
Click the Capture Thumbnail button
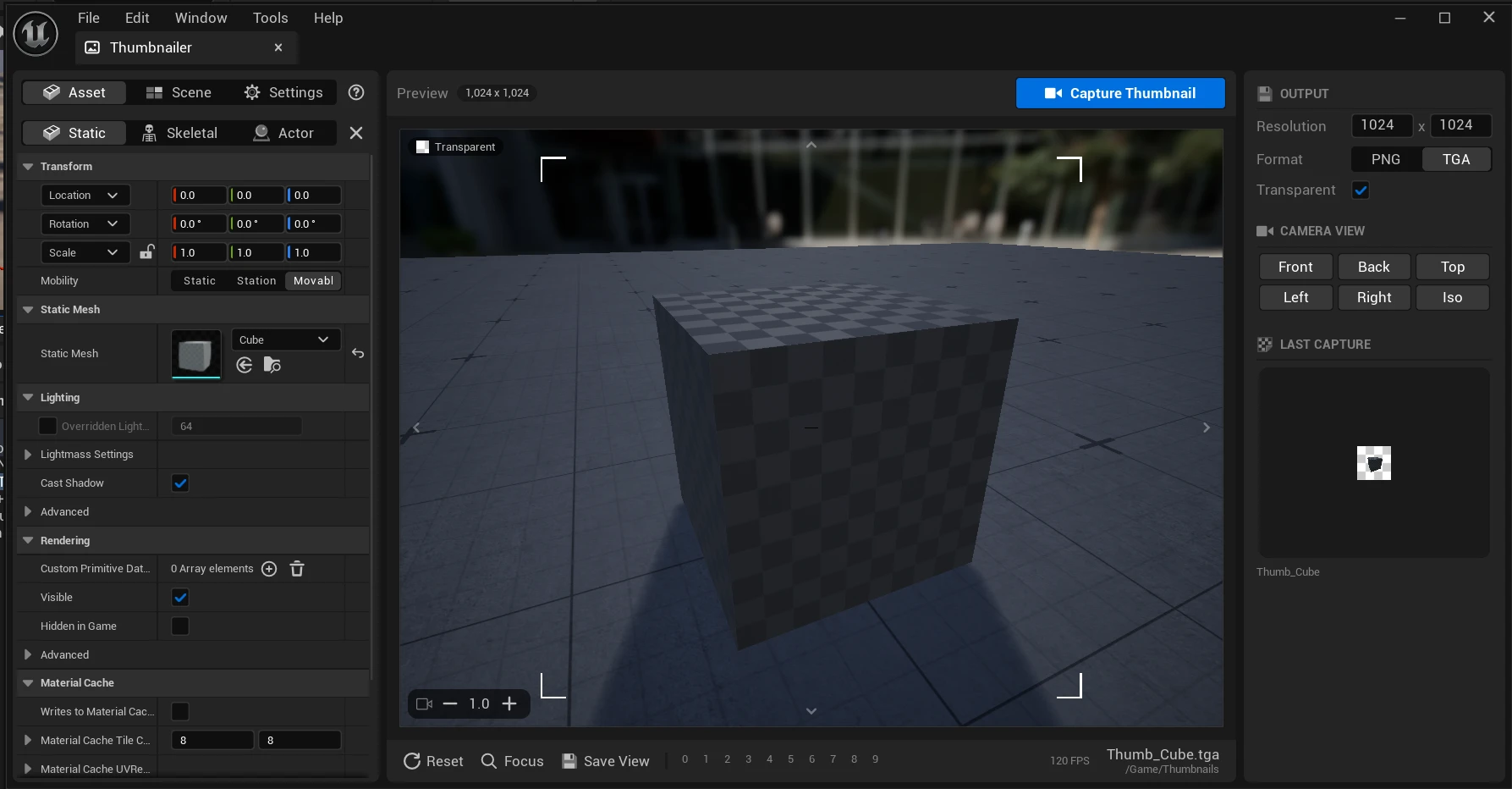click(x=1120, y=93)
